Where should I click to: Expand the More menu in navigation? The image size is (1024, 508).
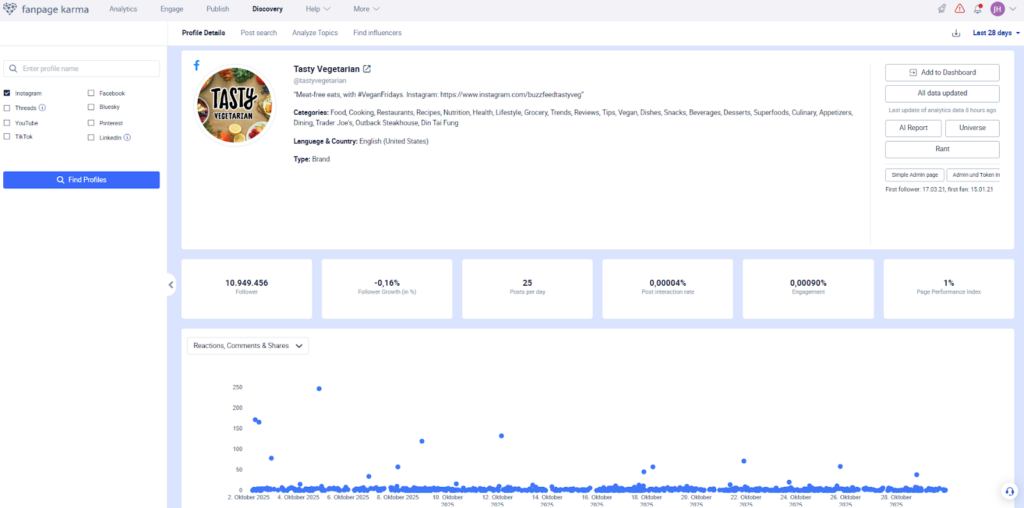367,9
